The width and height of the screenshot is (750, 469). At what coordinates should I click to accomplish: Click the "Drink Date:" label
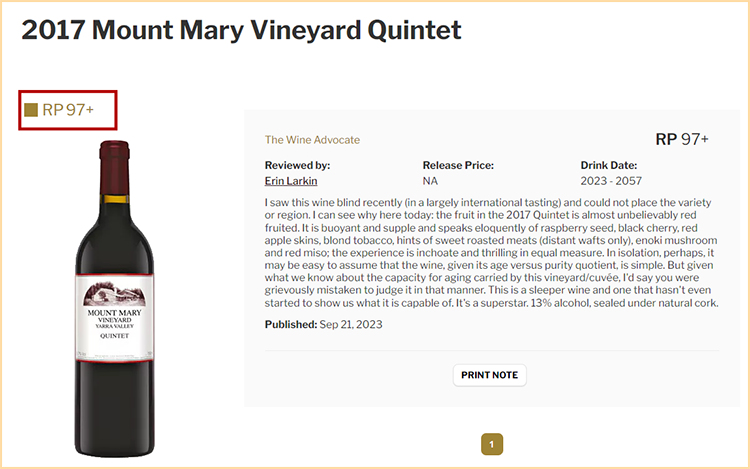[608, 165]
